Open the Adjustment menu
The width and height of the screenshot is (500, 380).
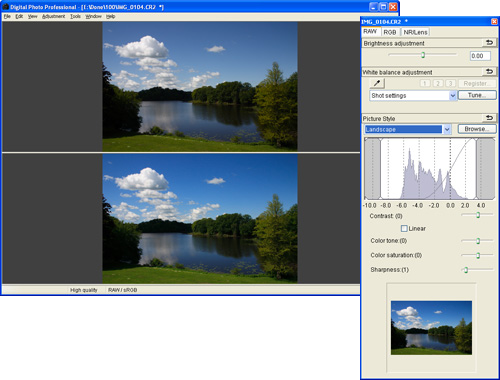point(53,16)
